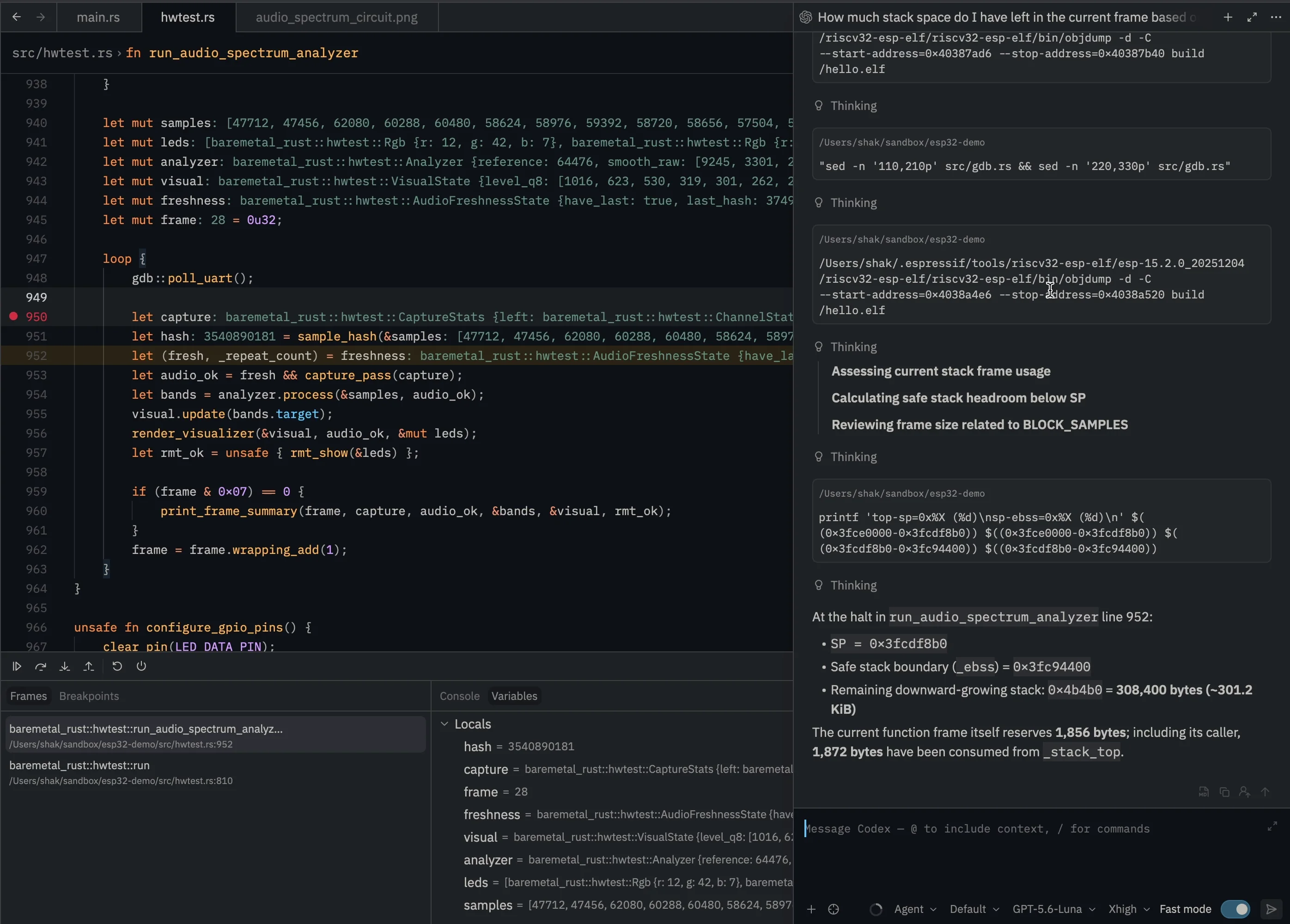Toggle the breakpoint on line 950
Image resolution: width=1290 pixels, height=924 pixels.
14,316
